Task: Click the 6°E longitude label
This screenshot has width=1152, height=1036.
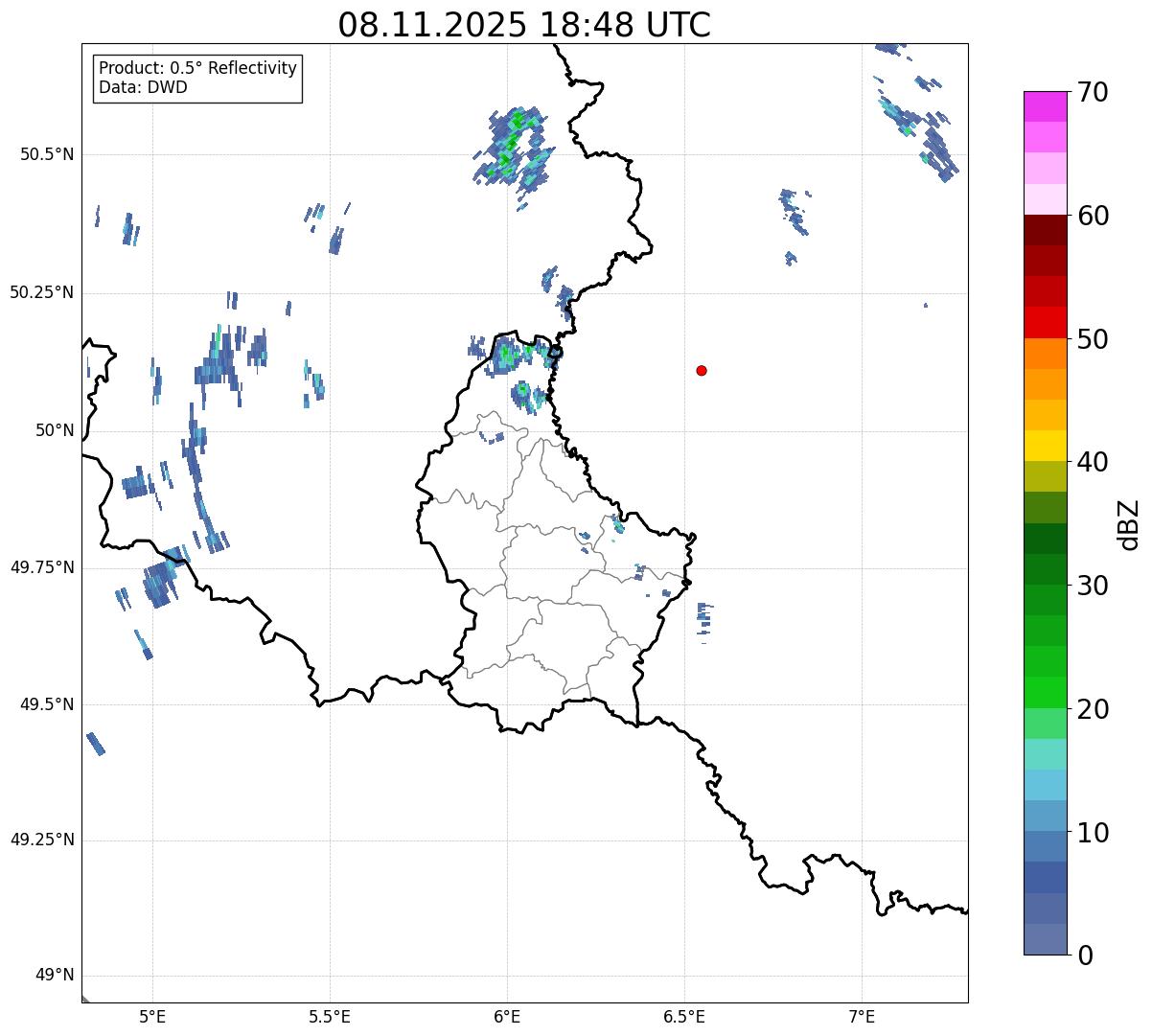Action: tap(508, 1016)
